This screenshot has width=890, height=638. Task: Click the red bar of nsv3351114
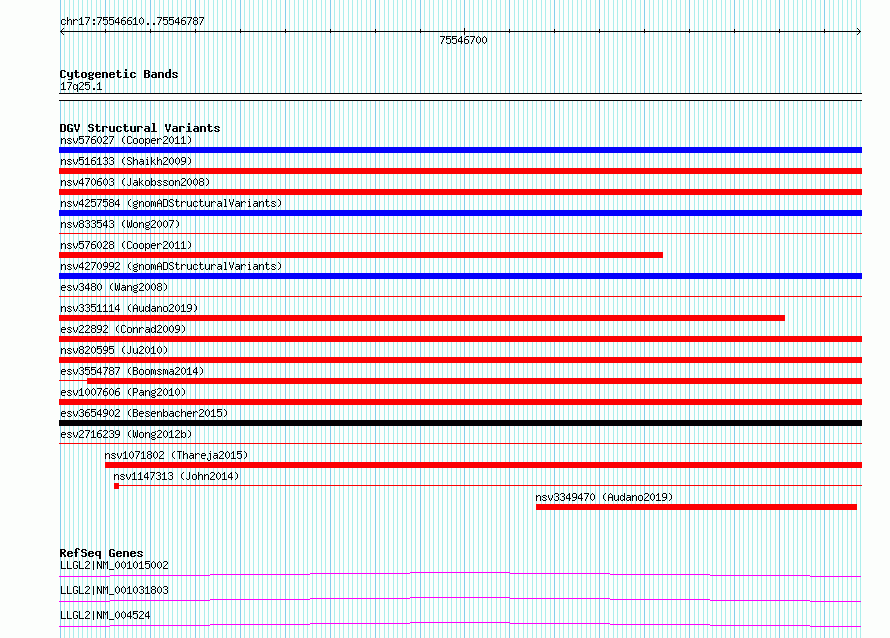point(422,318)
